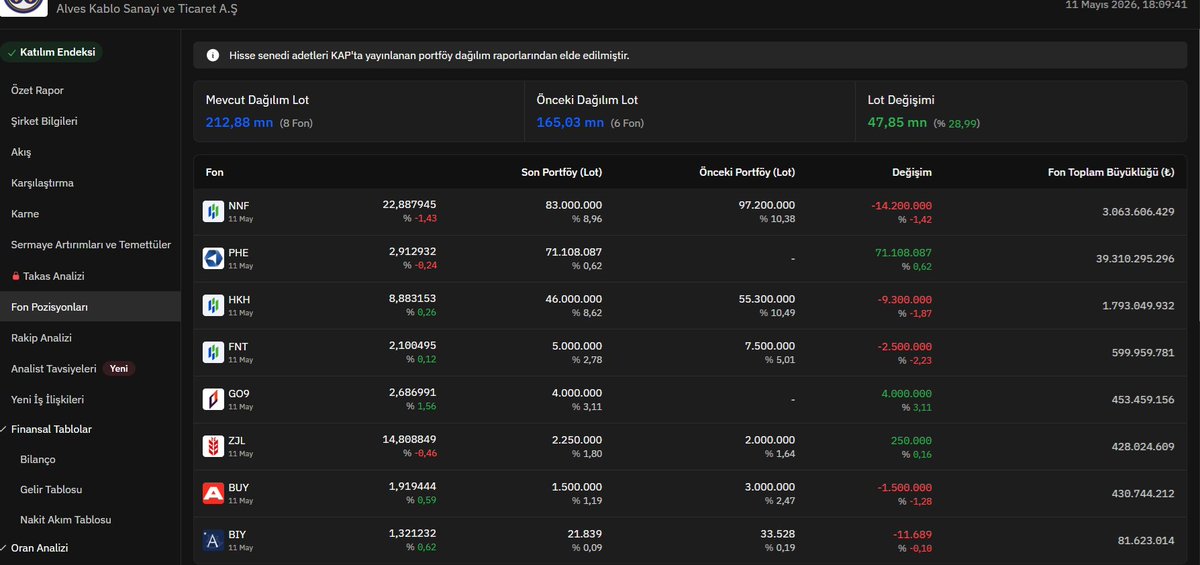
Task: Click the BUY change value -1.500.000
Action: tap(904, 487)
